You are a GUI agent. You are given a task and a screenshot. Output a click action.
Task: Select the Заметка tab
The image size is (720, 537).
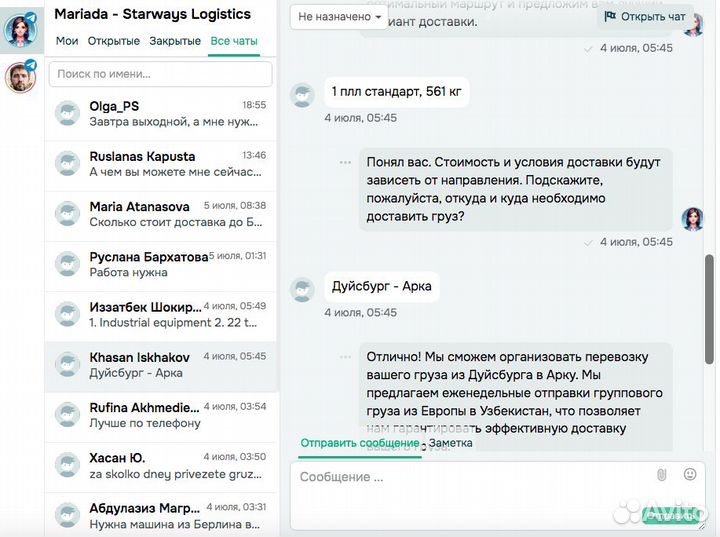(x=450, y=443)
